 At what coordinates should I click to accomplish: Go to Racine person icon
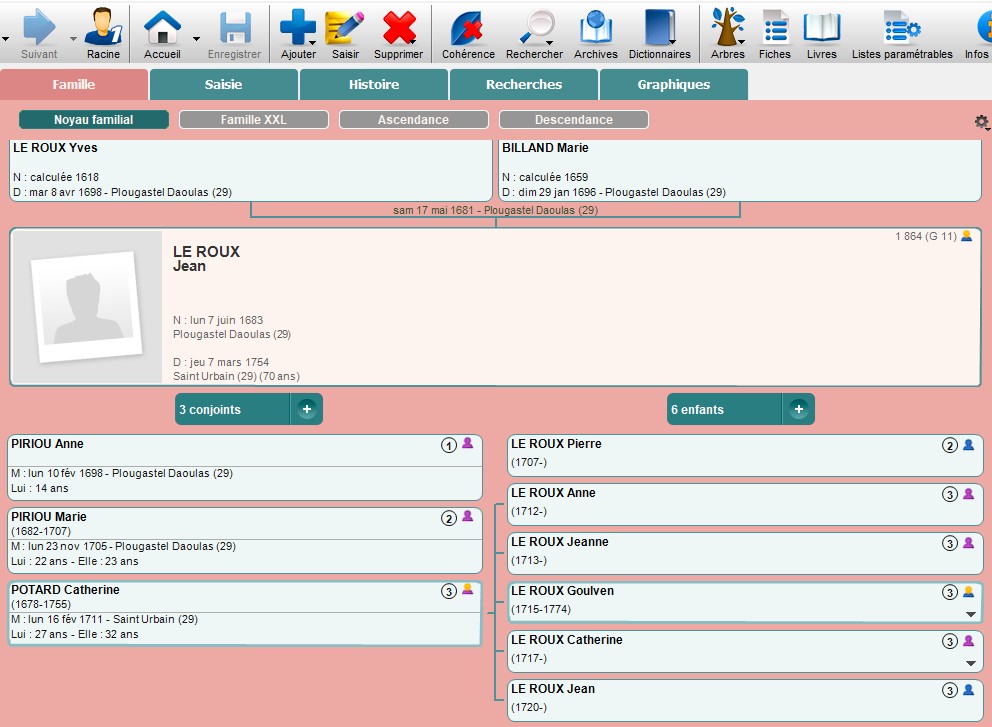tap(103, 29)
